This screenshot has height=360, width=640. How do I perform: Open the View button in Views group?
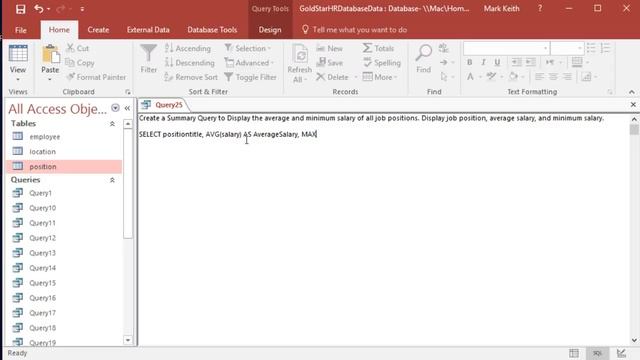18,62
